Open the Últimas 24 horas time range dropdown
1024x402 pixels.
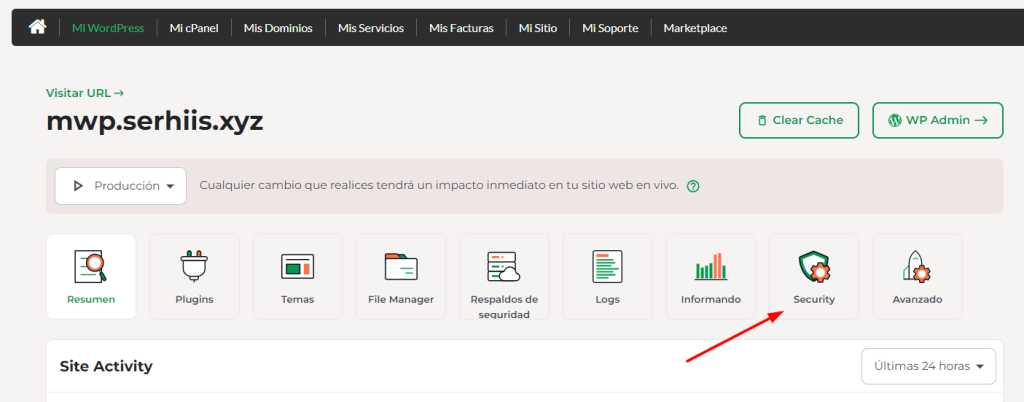coord(928,366)
